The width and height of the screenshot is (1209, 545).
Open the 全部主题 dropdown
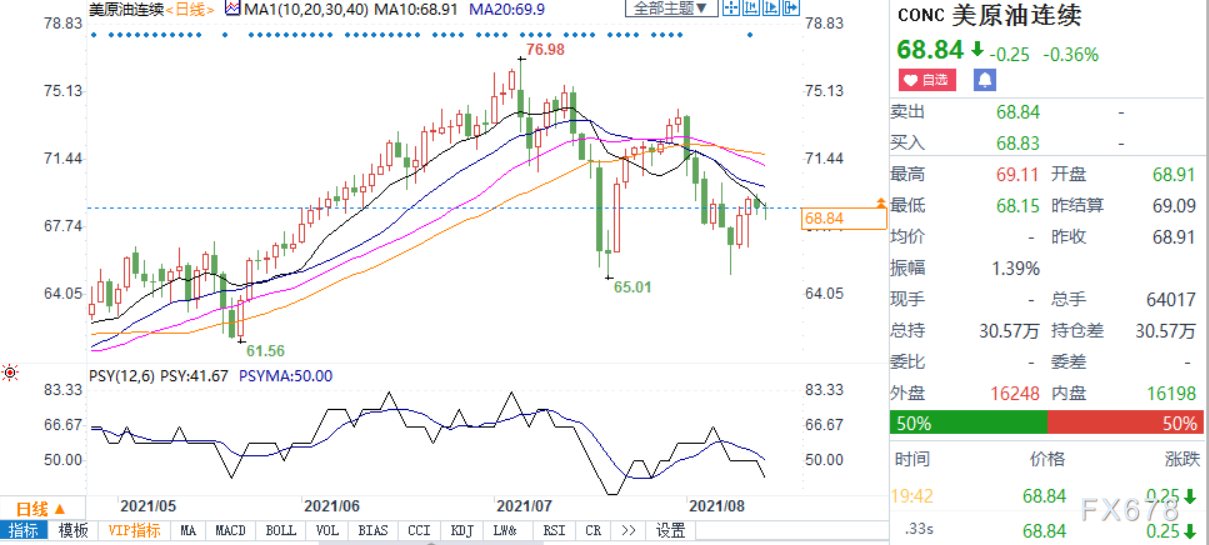click(x=672, y=9)
